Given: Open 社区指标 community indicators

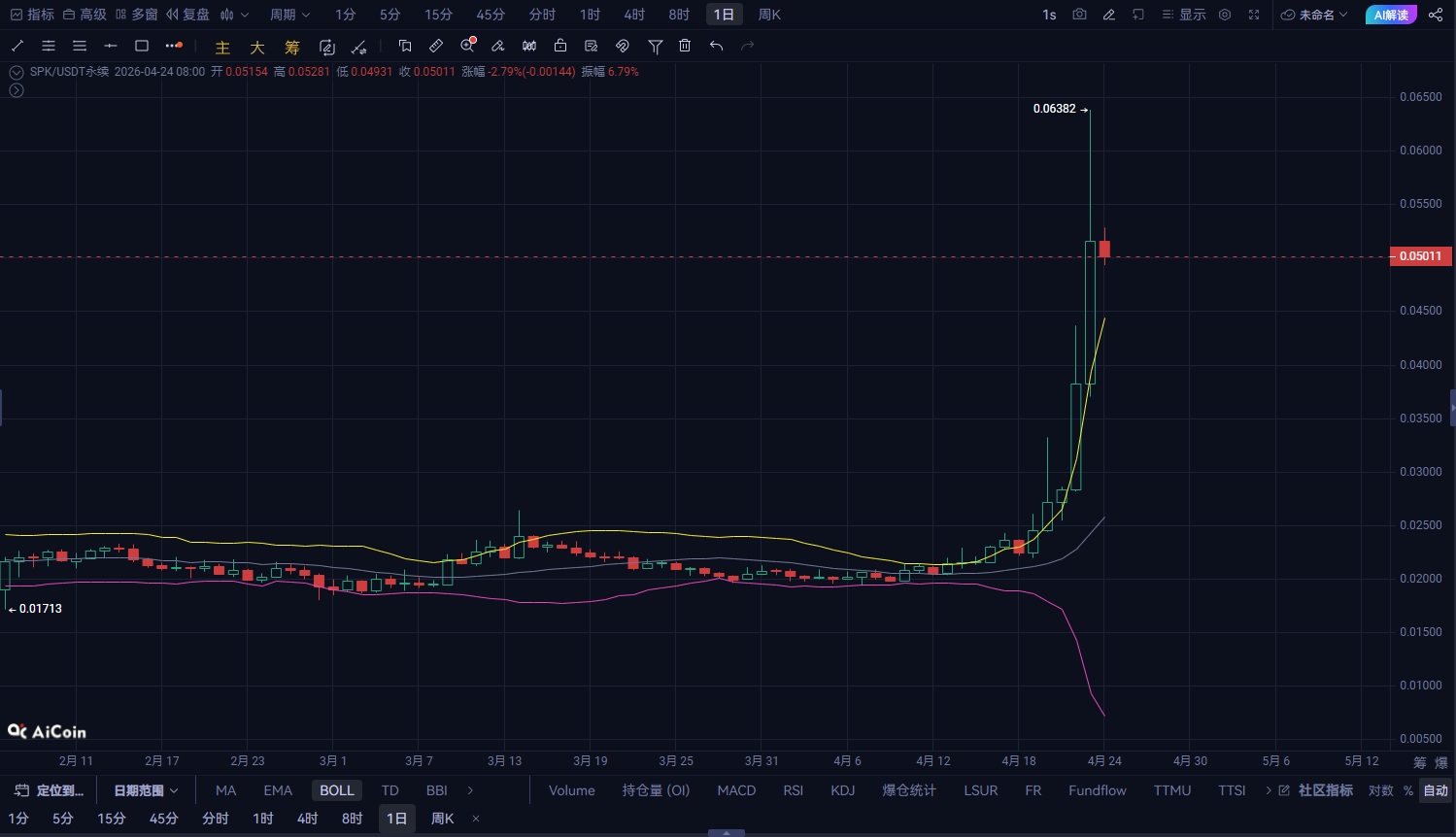Looking at the screenshot, I should 1315,790.
